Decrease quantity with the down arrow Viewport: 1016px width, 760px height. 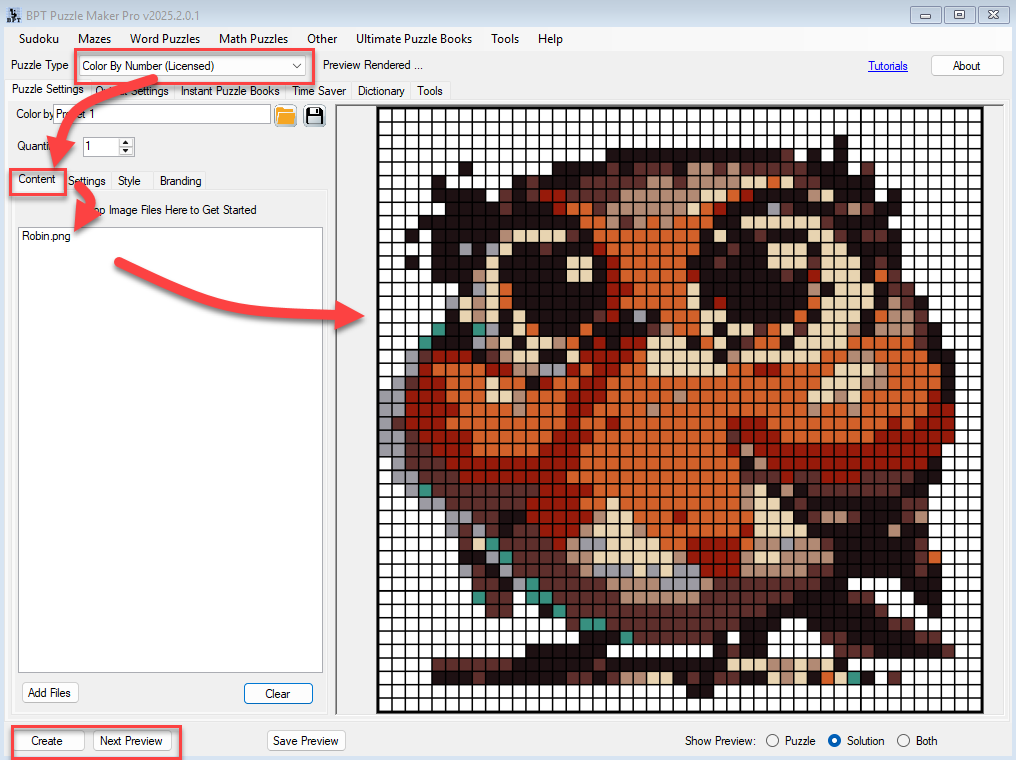(126, 151)
